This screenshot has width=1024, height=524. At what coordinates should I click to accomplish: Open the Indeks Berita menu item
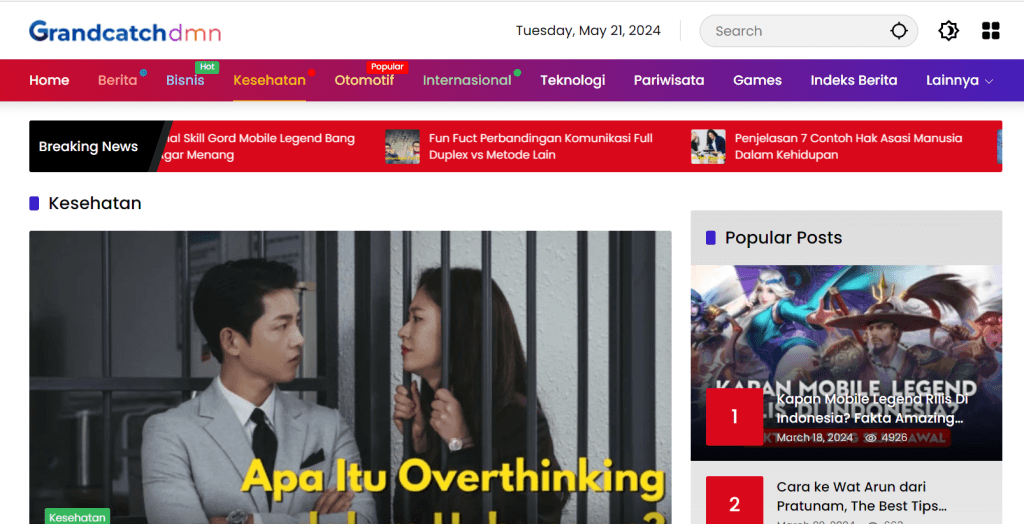tap(854, 80)
